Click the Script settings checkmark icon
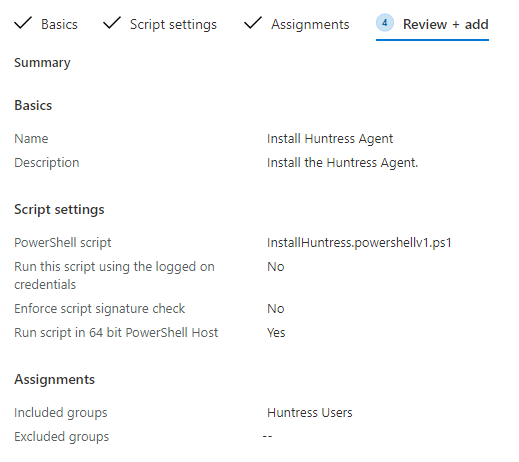 112,23
